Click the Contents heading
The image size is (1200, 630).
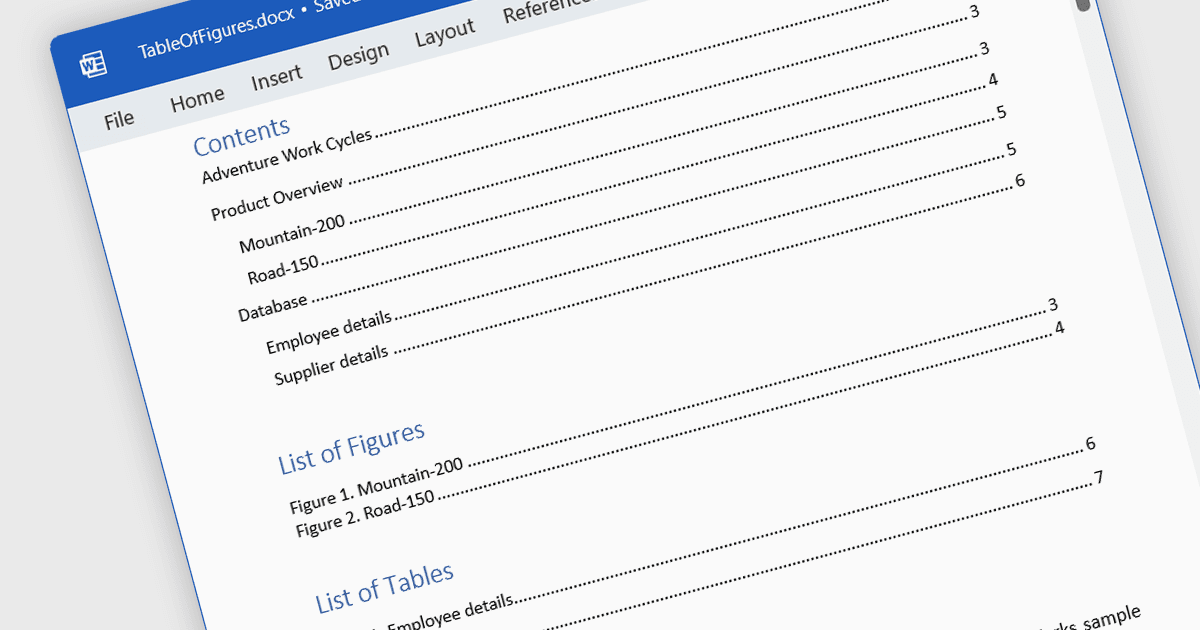242,137
